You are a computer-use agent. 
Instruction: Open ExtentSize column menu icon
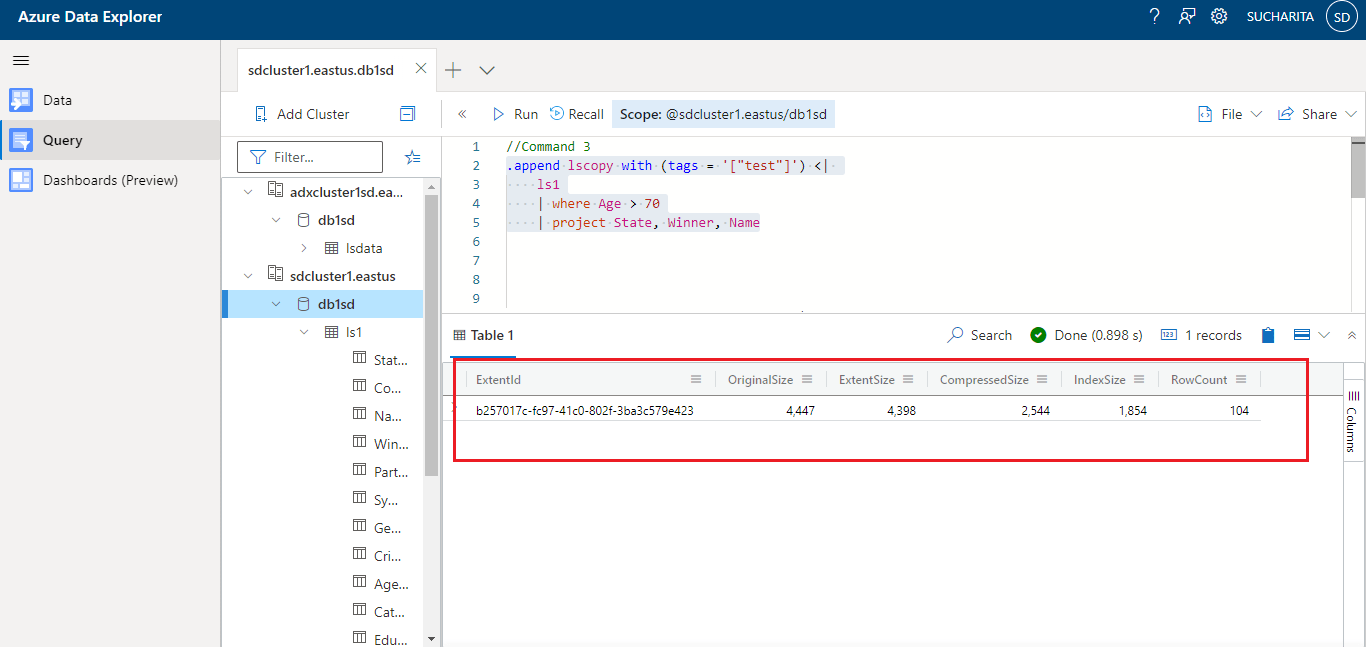click(x=908, y=379)
